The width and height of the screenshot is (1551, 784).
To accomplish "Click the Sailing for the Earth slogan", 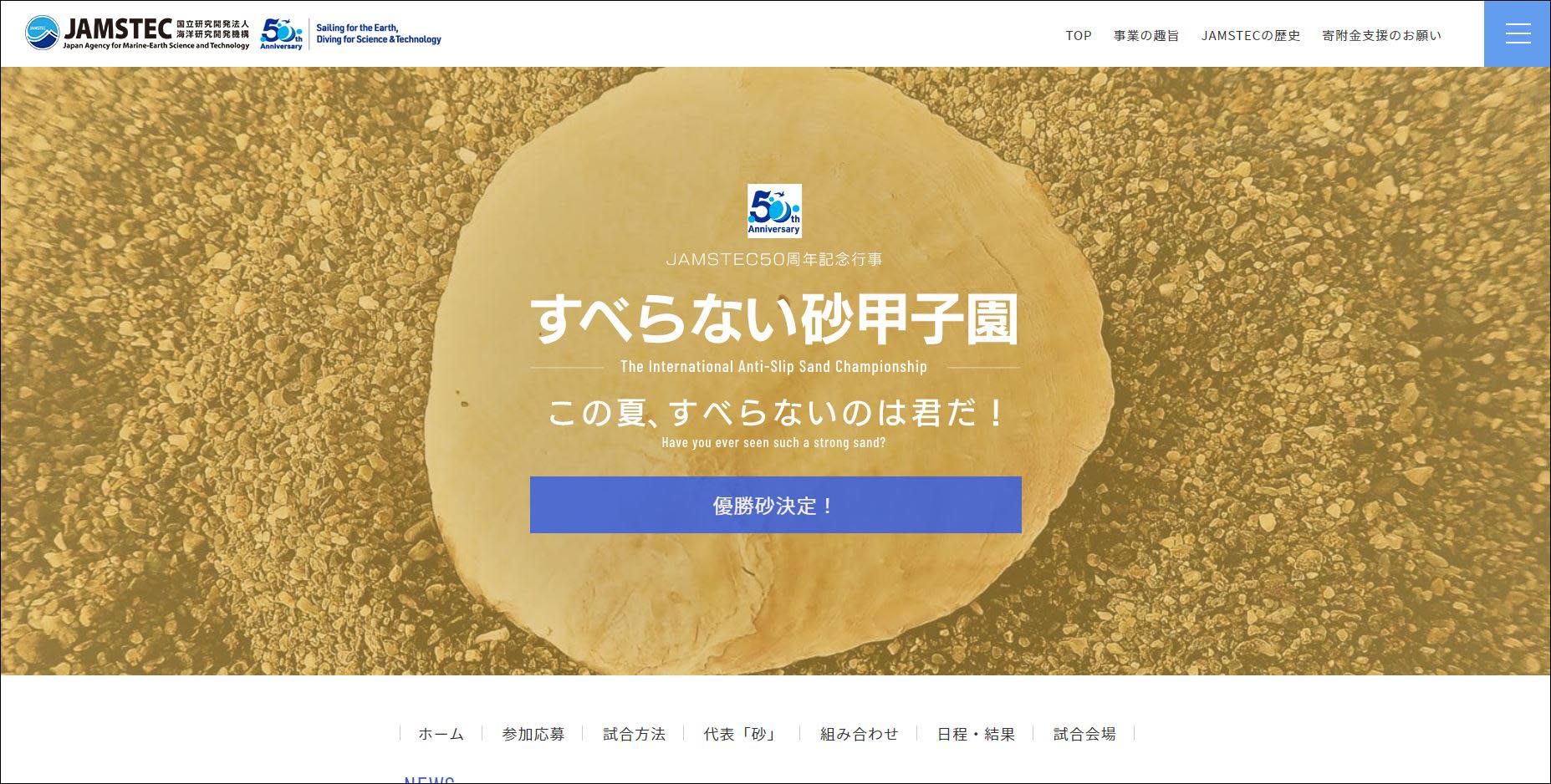I will [x=379, y=33].
